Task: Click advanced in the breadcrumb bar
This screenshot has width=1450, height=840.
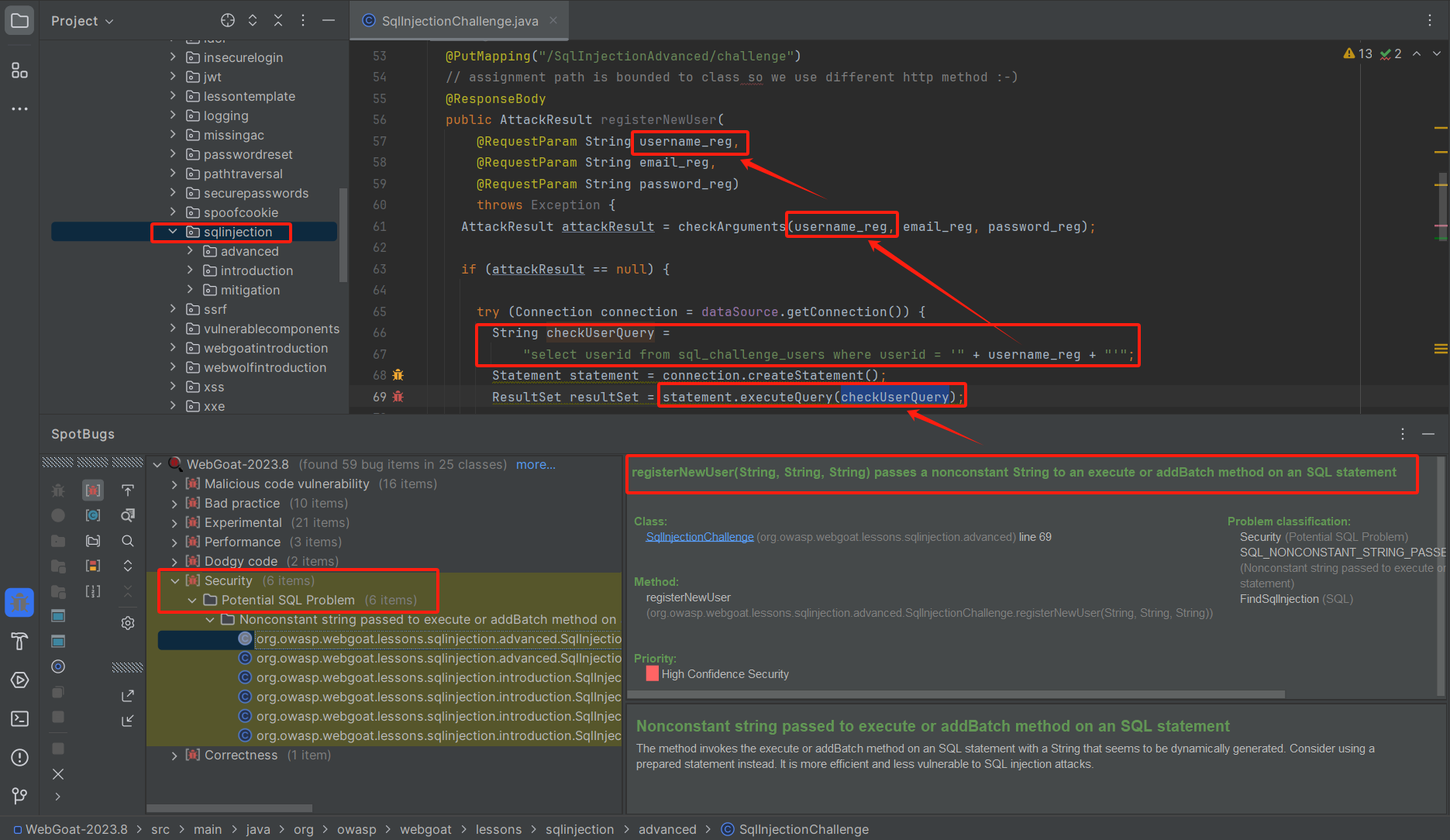Action: [x=667, y=829]
